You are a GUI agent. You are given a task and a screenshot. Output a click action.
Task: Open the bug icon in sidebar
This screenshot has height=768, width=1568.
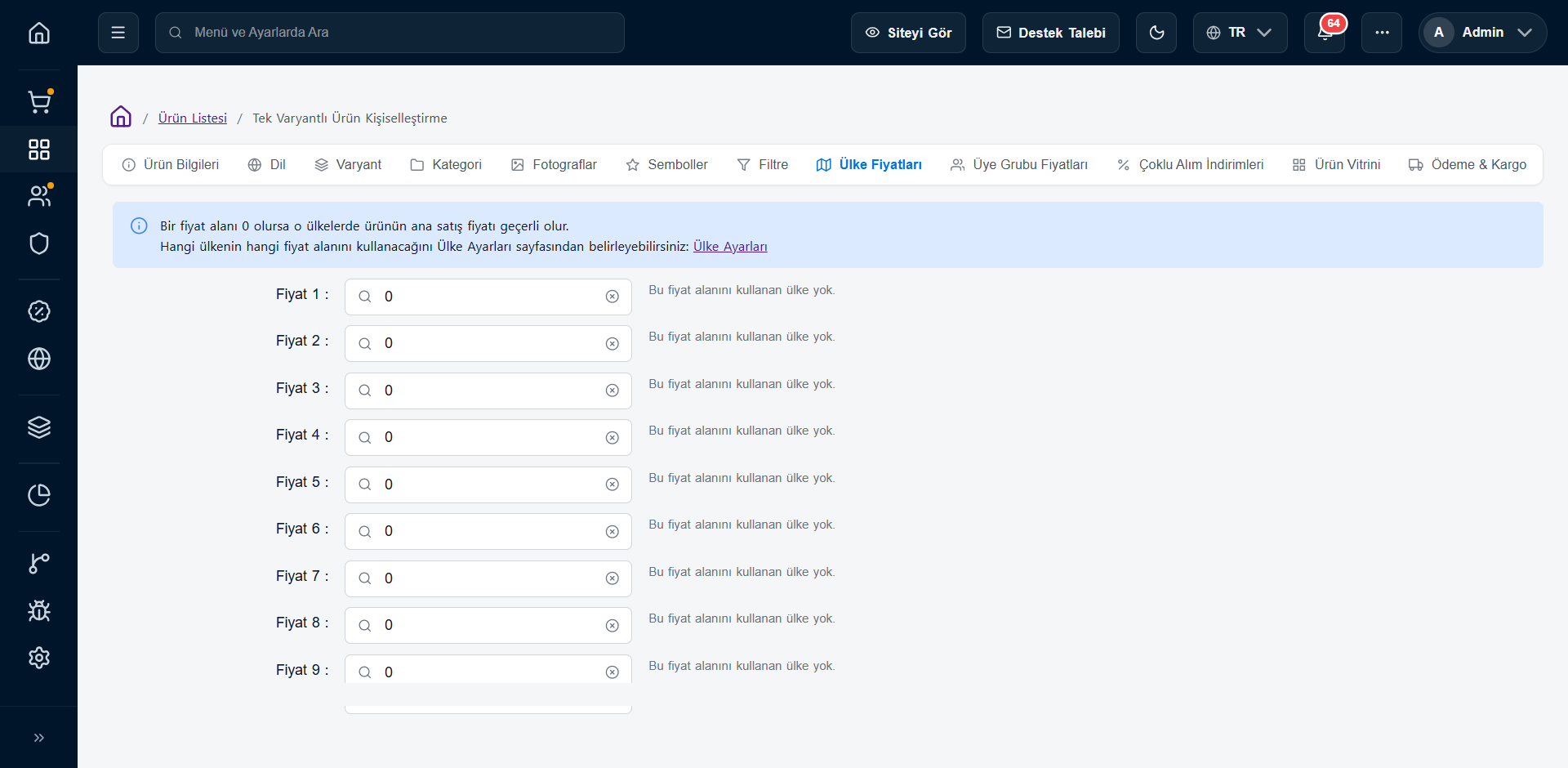pyautogui.click(x=39, y=610)
